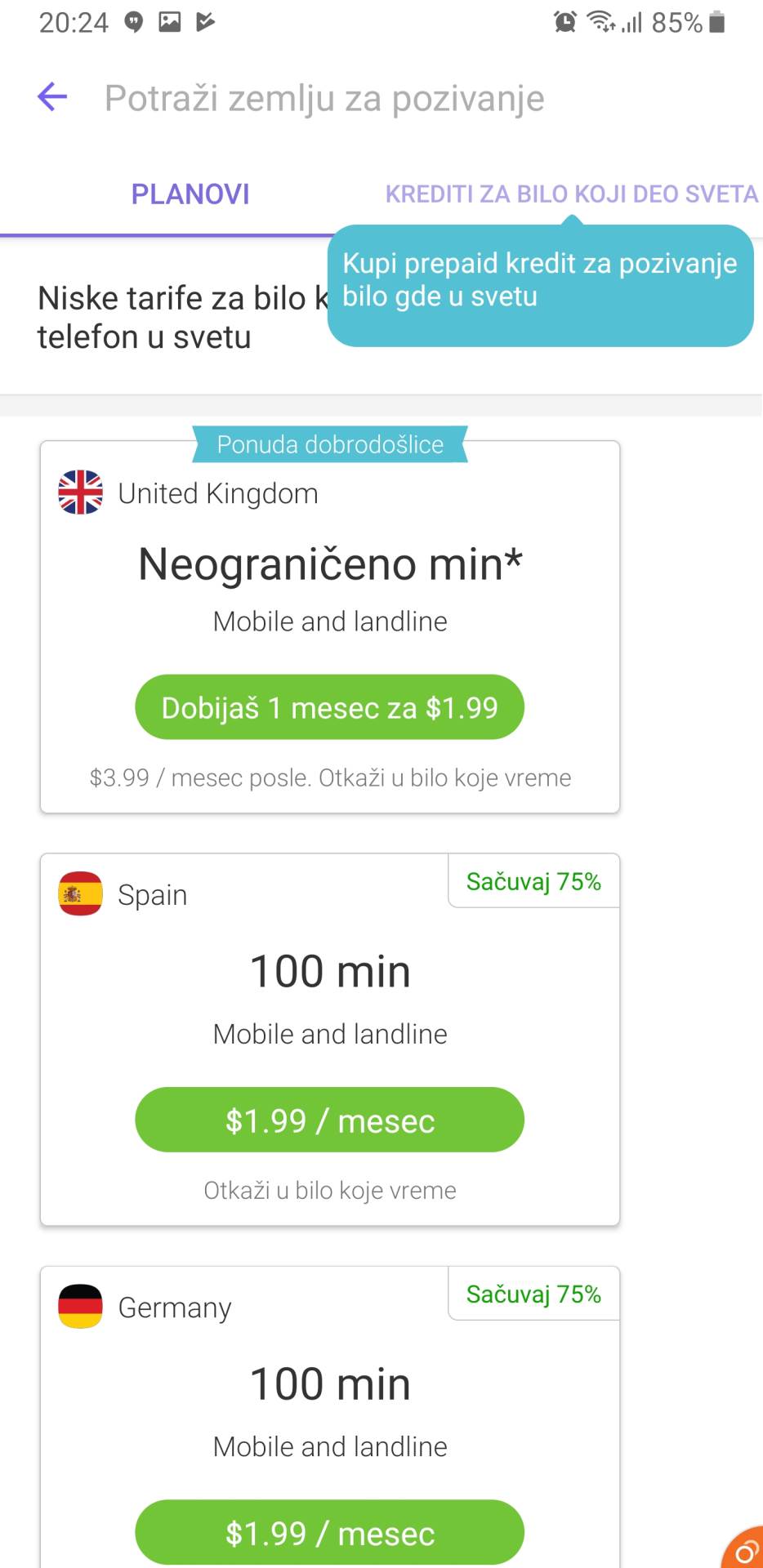Tap the Wi-Fi signal status icon

point(601,22)
